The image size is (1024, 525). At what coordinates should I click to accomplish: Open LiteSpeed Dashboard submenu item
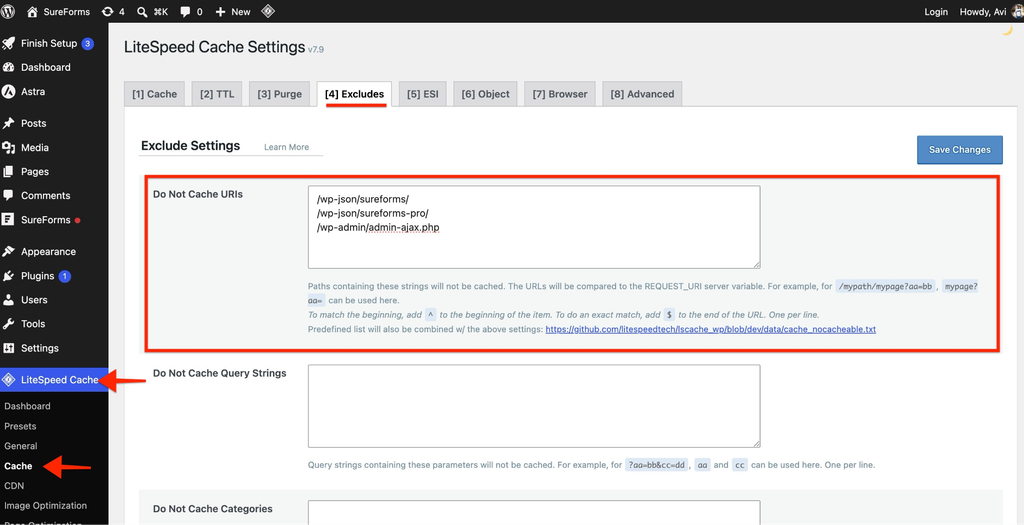click(27, 406)
